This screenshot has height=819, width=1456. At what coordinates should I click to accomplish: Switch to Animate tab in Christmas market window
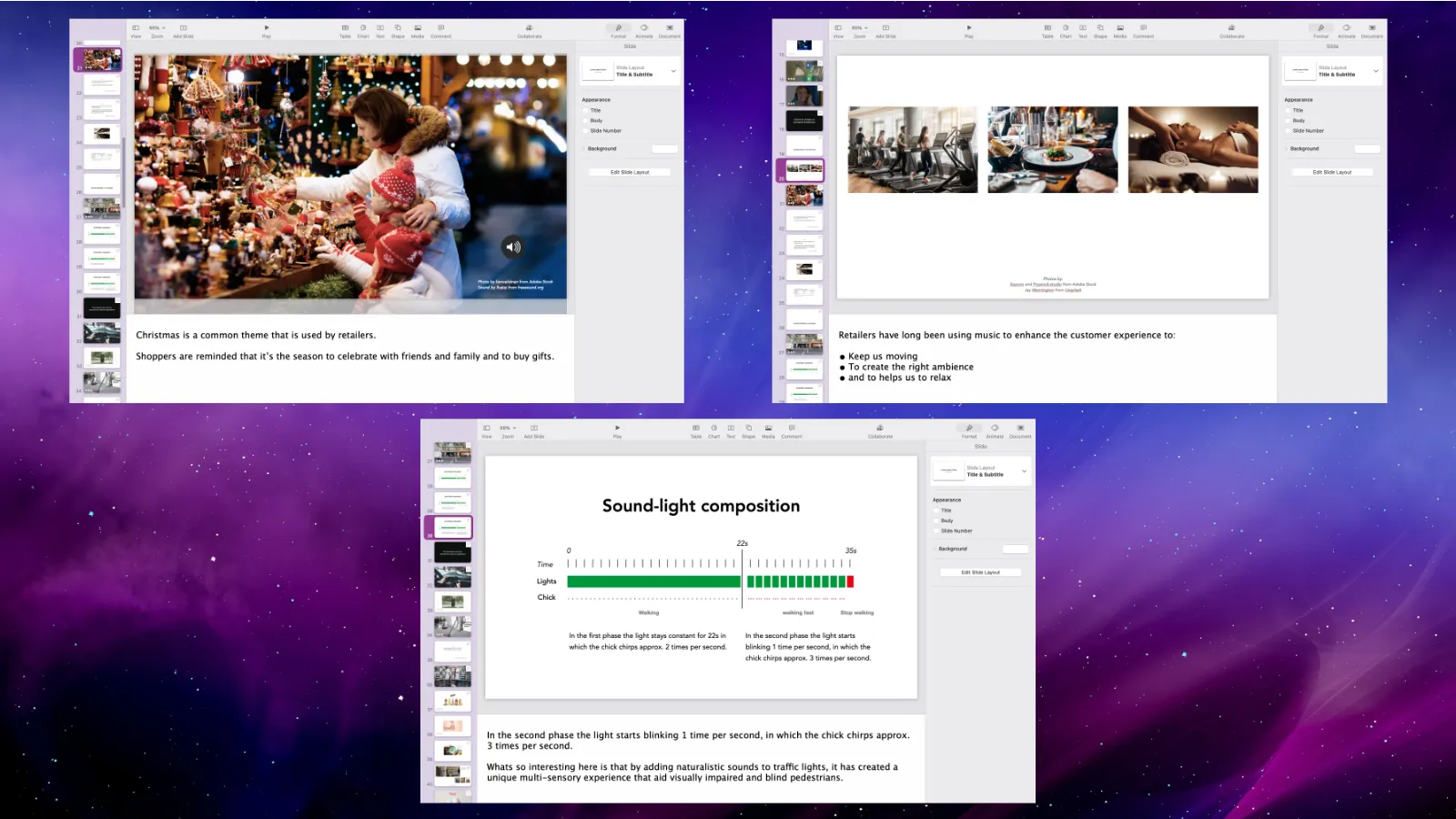pos(644,31)
